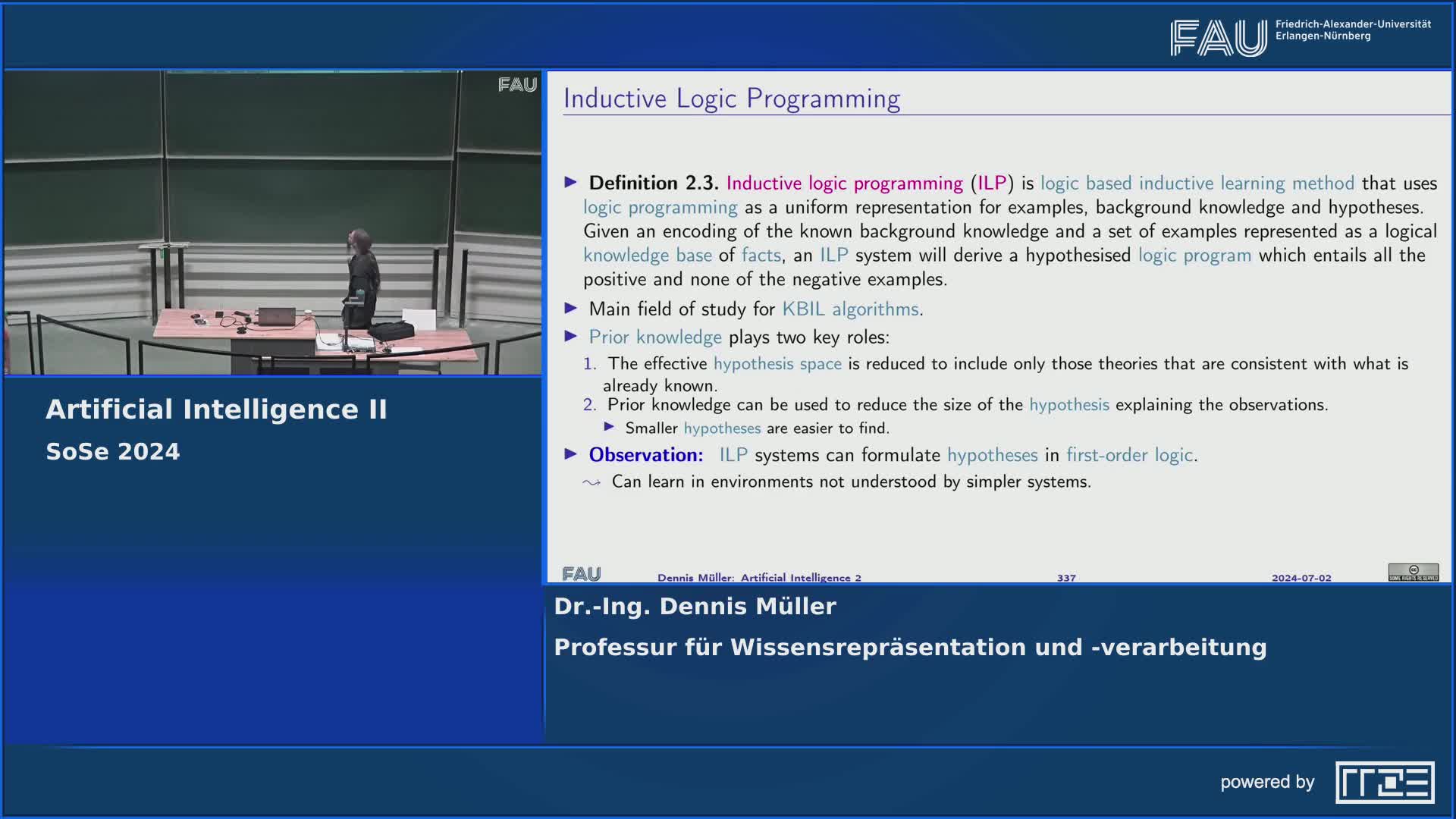Viewport: 1456px width, 819px height.
Task: Click the lecture hall video thumbnail
Action: point(273,223)
